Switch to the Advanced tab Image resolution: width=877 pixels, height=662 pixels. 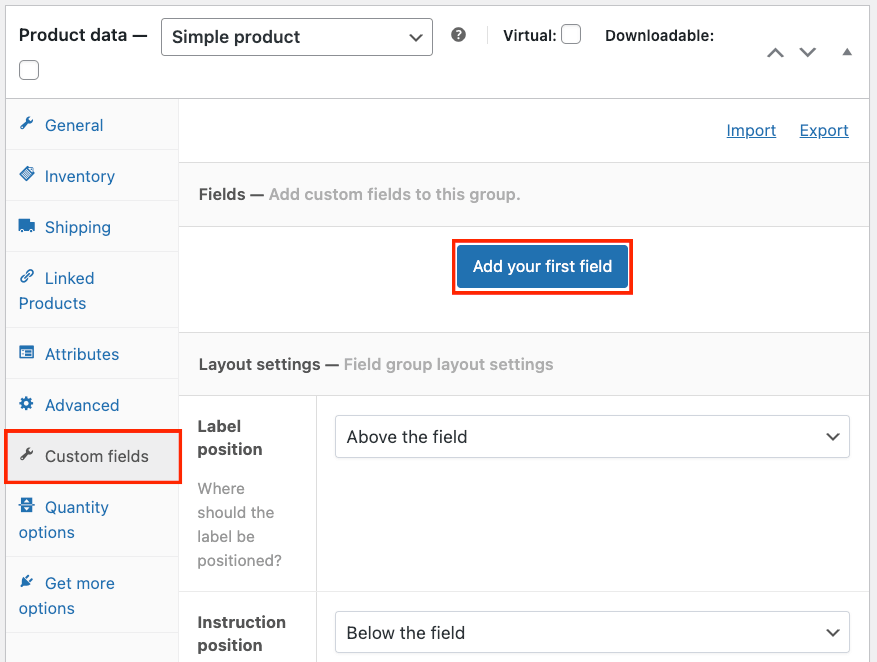tap(92, 404)
